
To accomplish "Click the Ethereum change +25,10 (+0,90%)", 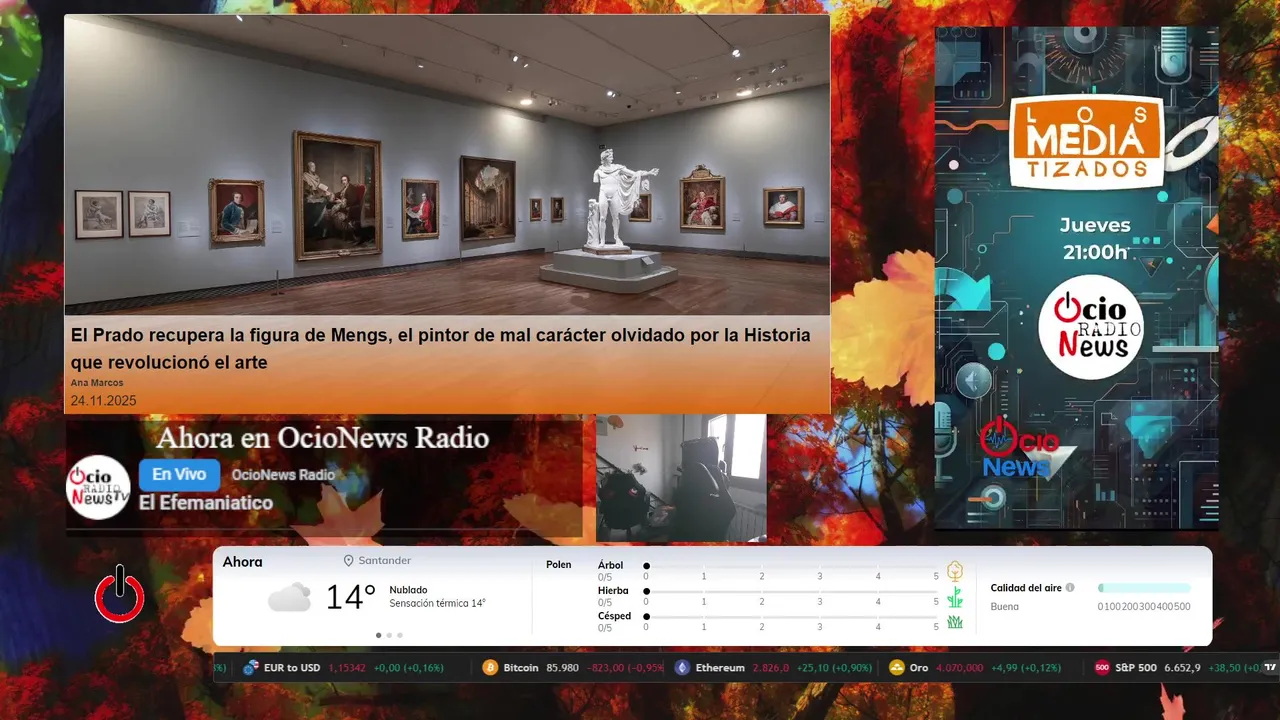I will pyautogui.click(x=834, y=668).
